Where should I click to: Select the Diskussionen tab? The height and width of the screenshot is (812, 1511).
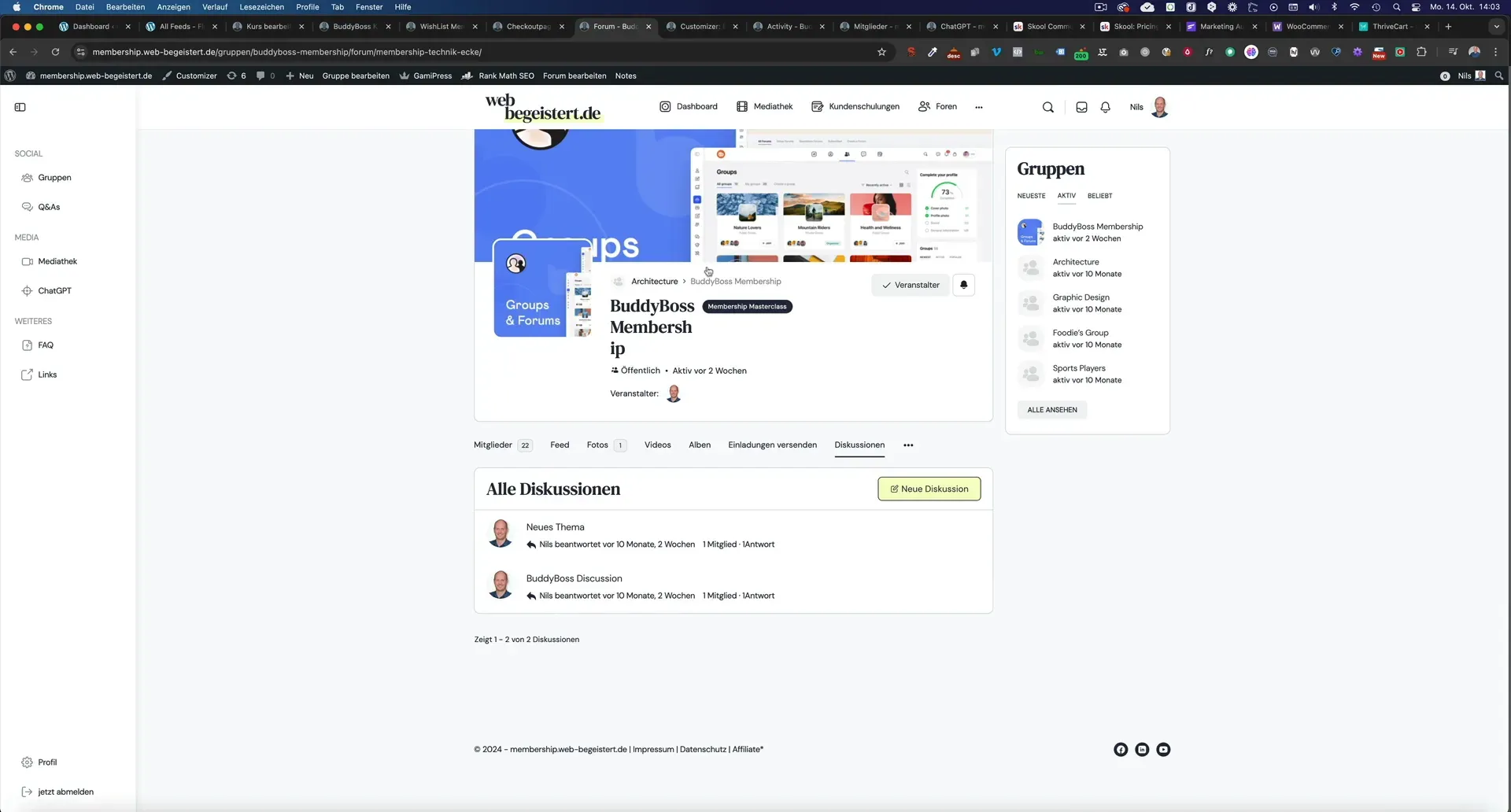[859, 445]
